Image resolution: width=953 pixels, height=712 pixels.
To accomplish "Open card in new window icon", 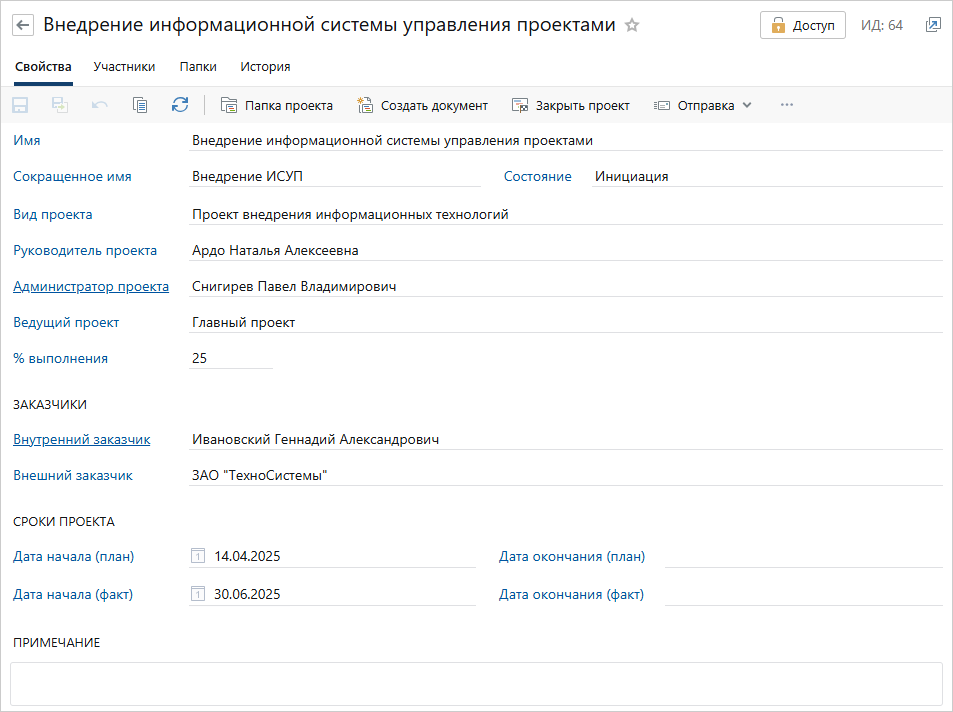I will tap(932, 25).
